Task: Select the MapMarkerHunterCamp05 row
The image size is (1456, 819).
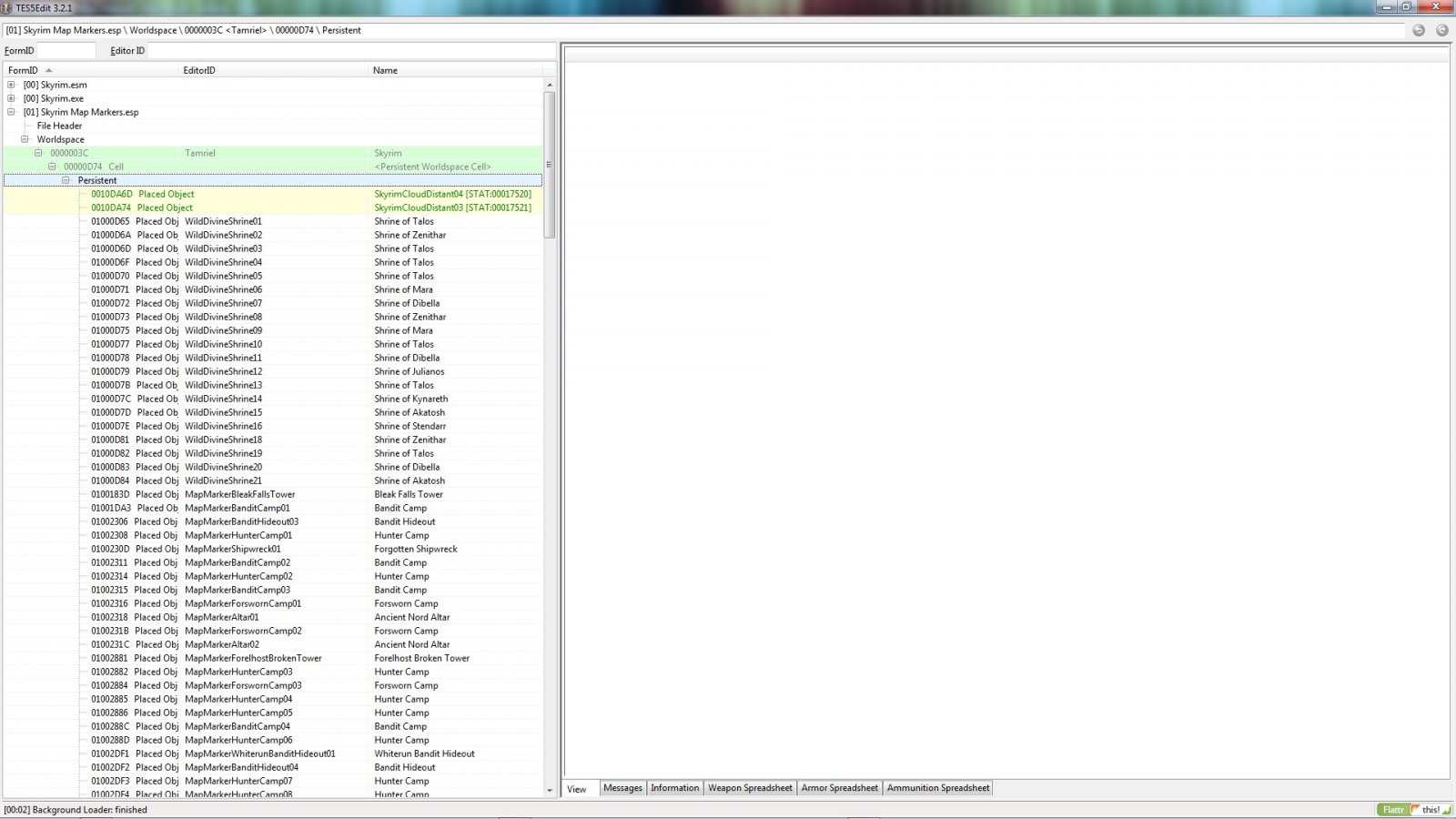Action: point(273,713)
